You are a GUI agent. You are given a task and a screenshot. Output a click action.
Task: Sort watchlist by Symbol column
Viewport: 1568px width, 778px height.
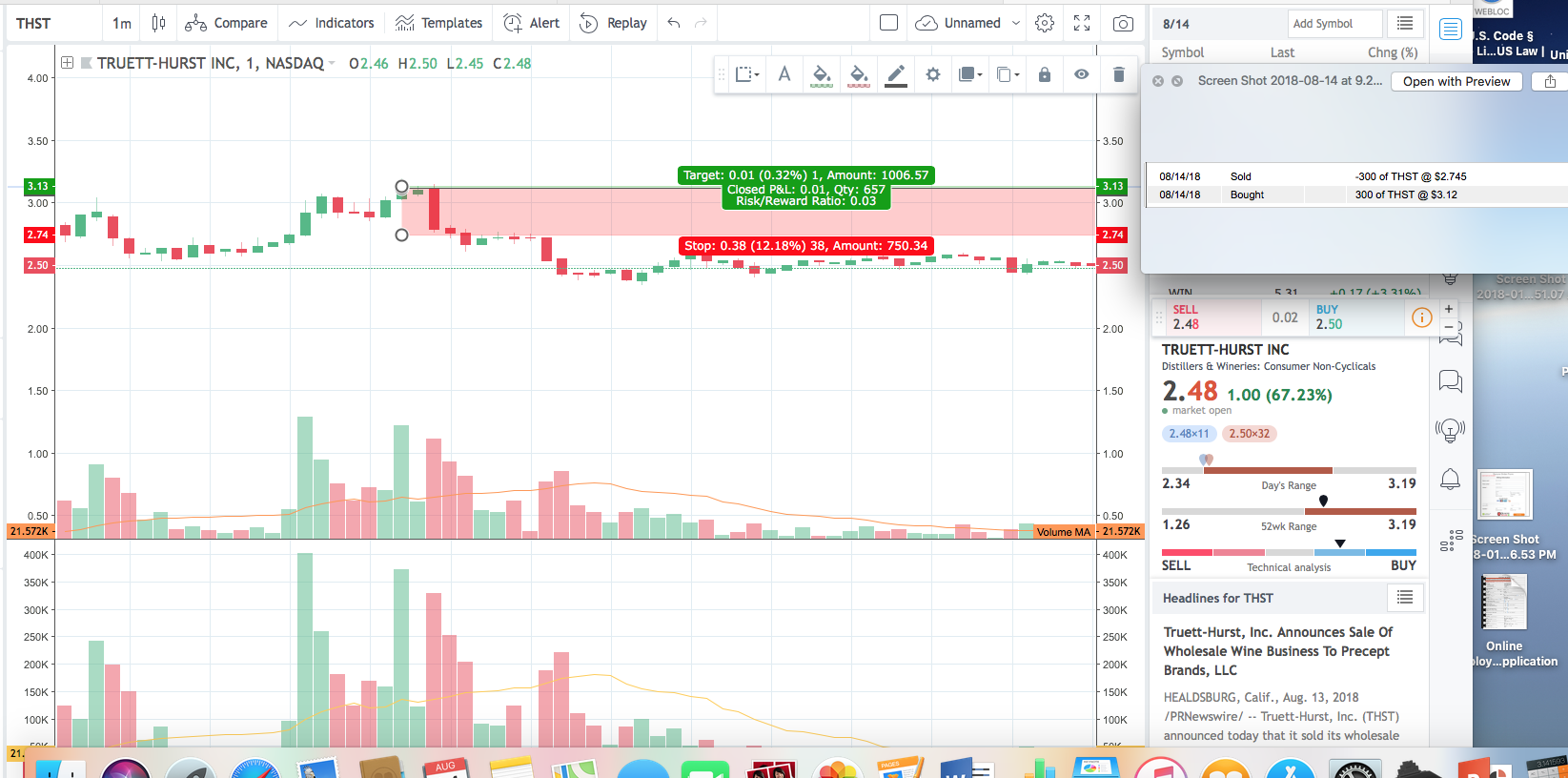pyautogui.click(x=1183, y=52)
